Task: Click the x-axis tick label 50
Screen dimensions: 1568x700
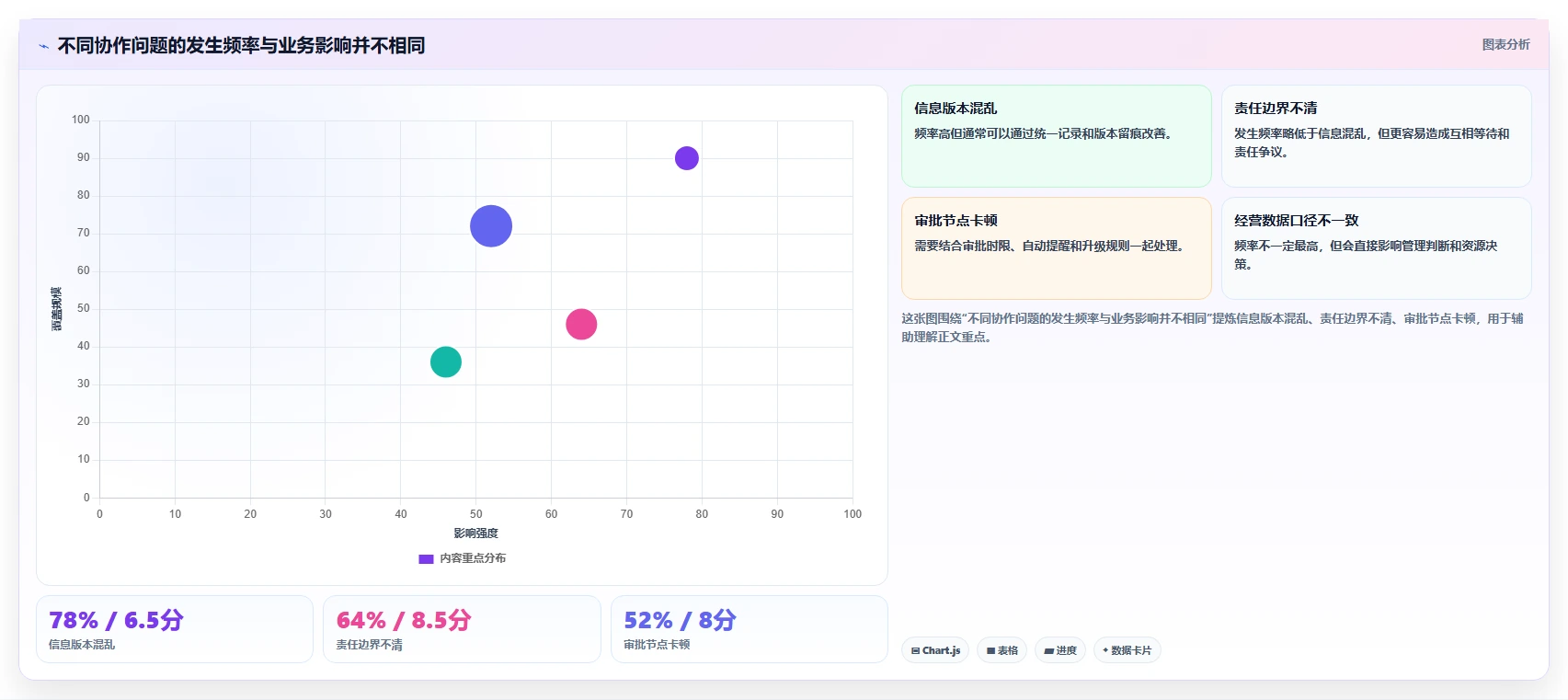Action: click(x=475, y=514)
